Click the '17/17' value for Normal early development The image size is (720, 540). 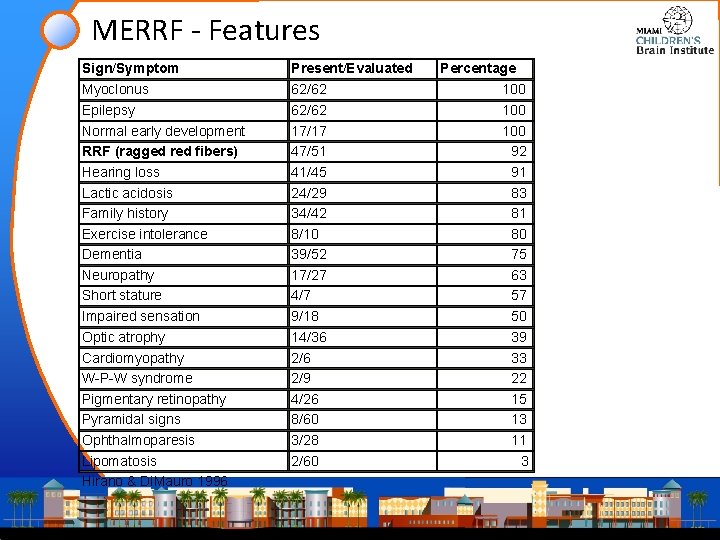point(309,131)
